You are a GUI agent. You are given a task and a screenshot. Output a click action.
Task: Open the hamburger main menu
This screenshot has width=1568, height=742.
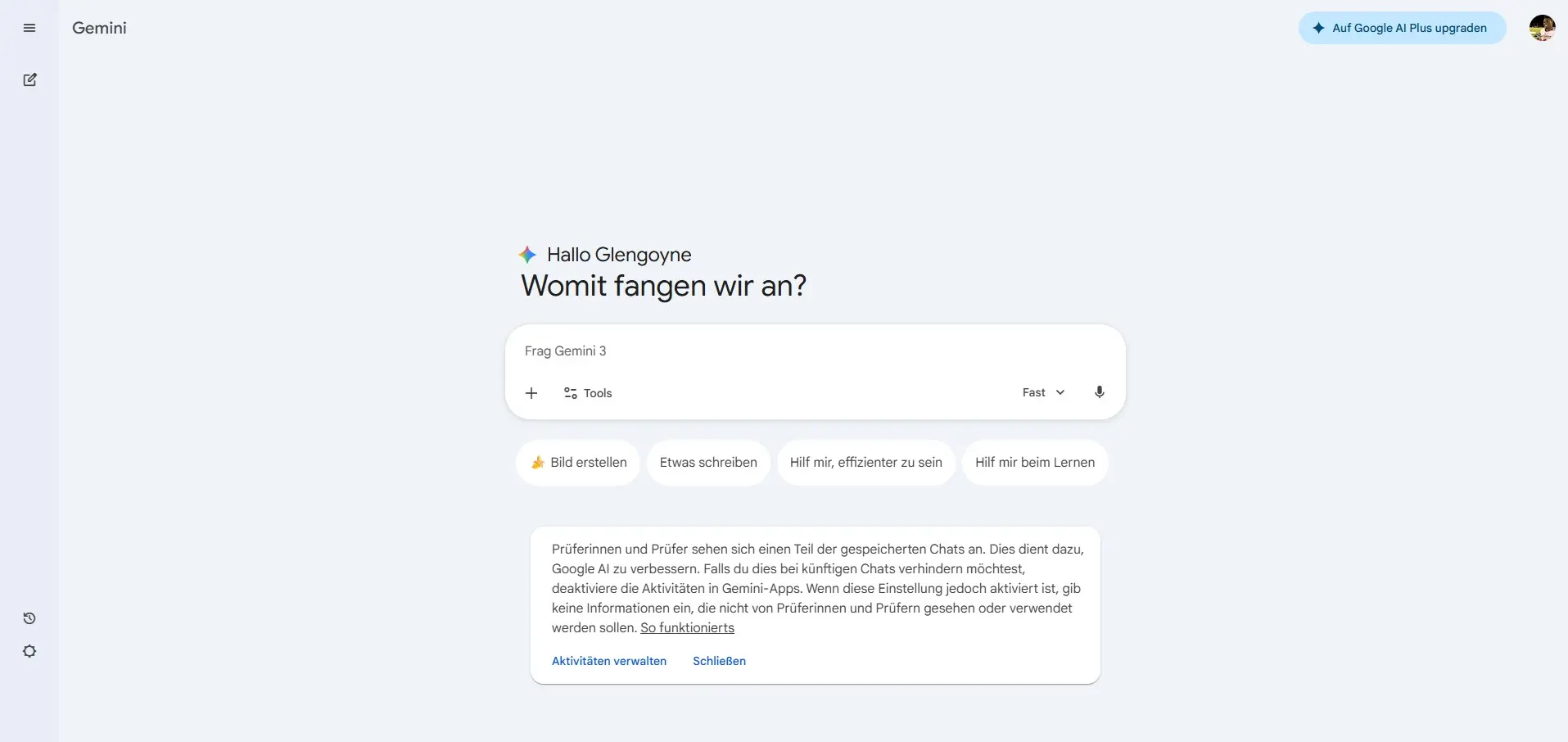[29, 28]
